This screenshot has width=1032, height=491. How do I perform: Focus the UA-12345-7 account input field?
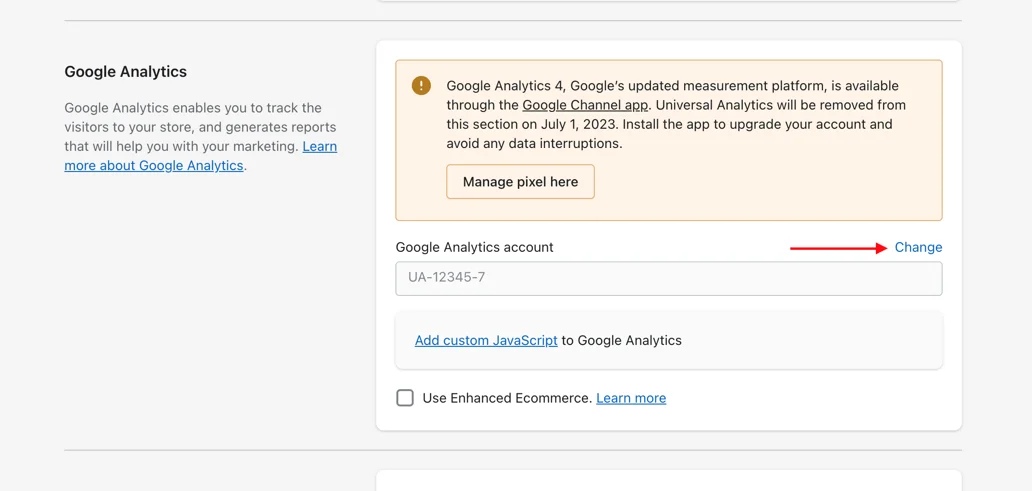coord(668,278)
